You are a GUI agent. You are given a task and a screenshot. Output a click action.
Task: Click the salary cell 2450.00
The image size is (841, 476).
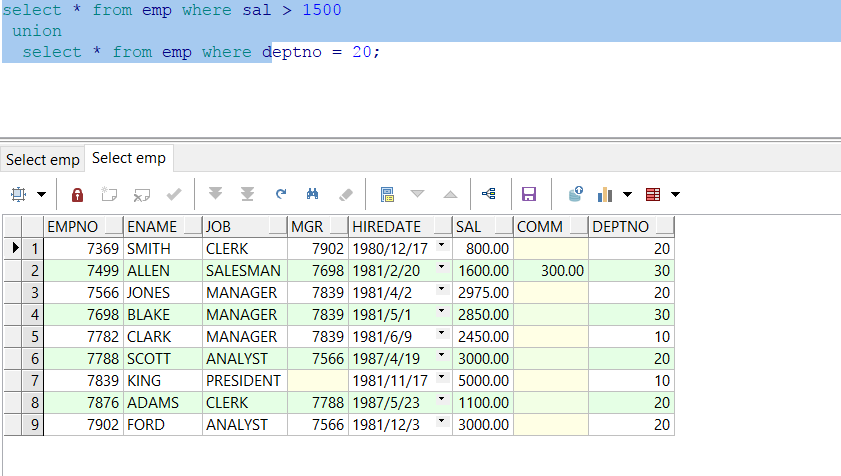483,336
